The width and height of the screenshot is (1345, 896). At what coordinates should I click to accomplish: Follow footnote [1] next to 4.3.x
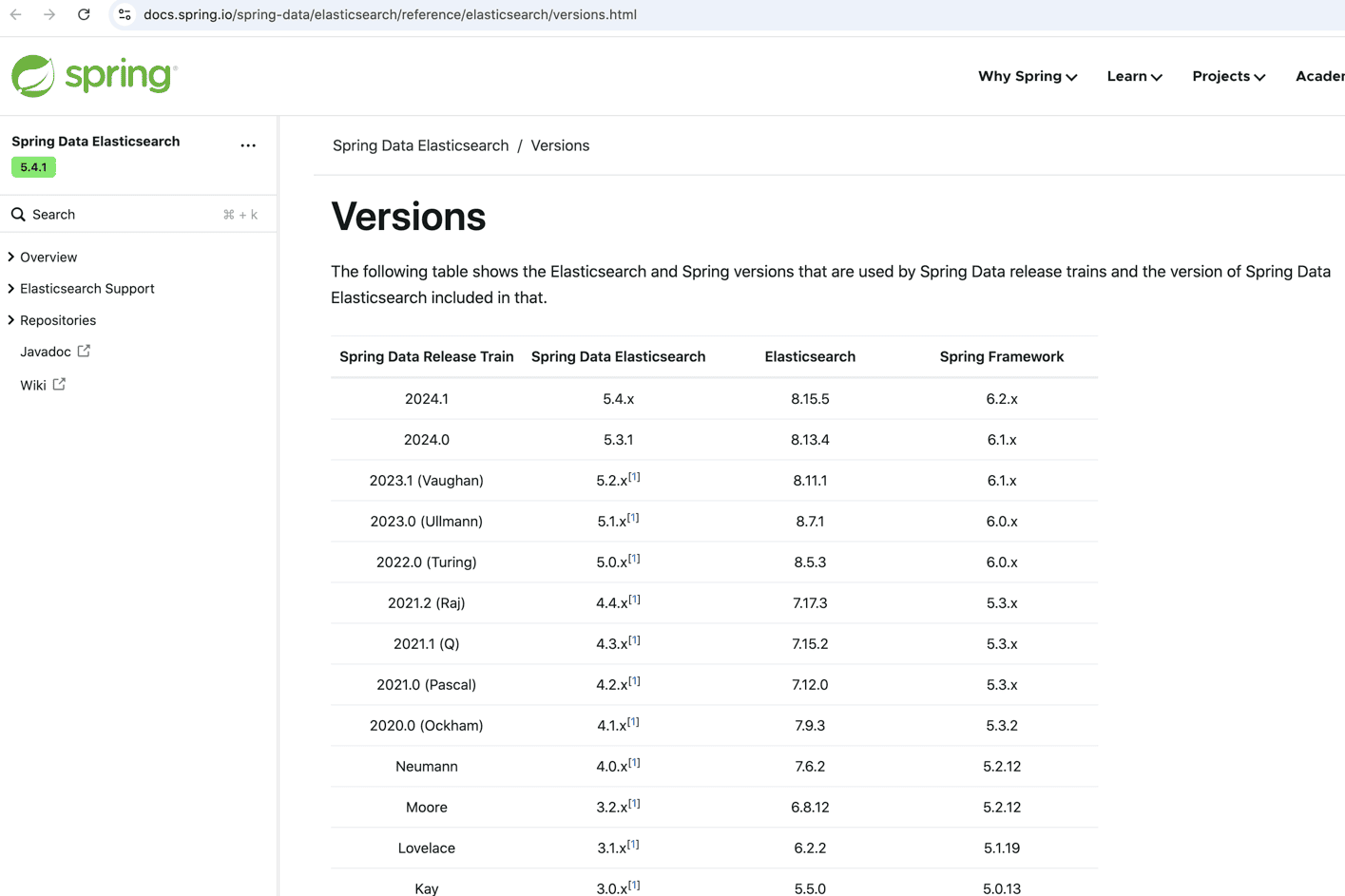click(x=634, y=640)
